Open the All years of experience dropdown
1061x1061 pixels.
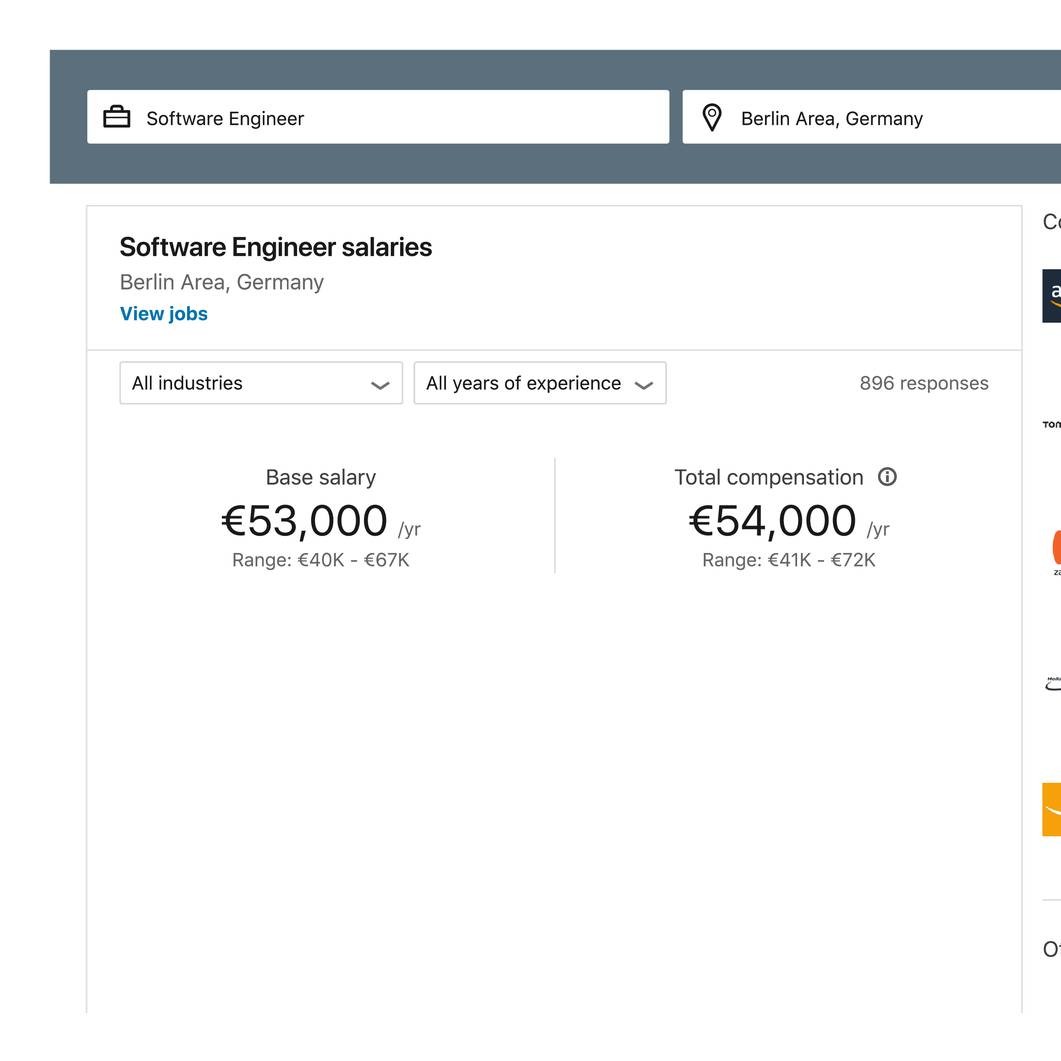coord(539,383)
